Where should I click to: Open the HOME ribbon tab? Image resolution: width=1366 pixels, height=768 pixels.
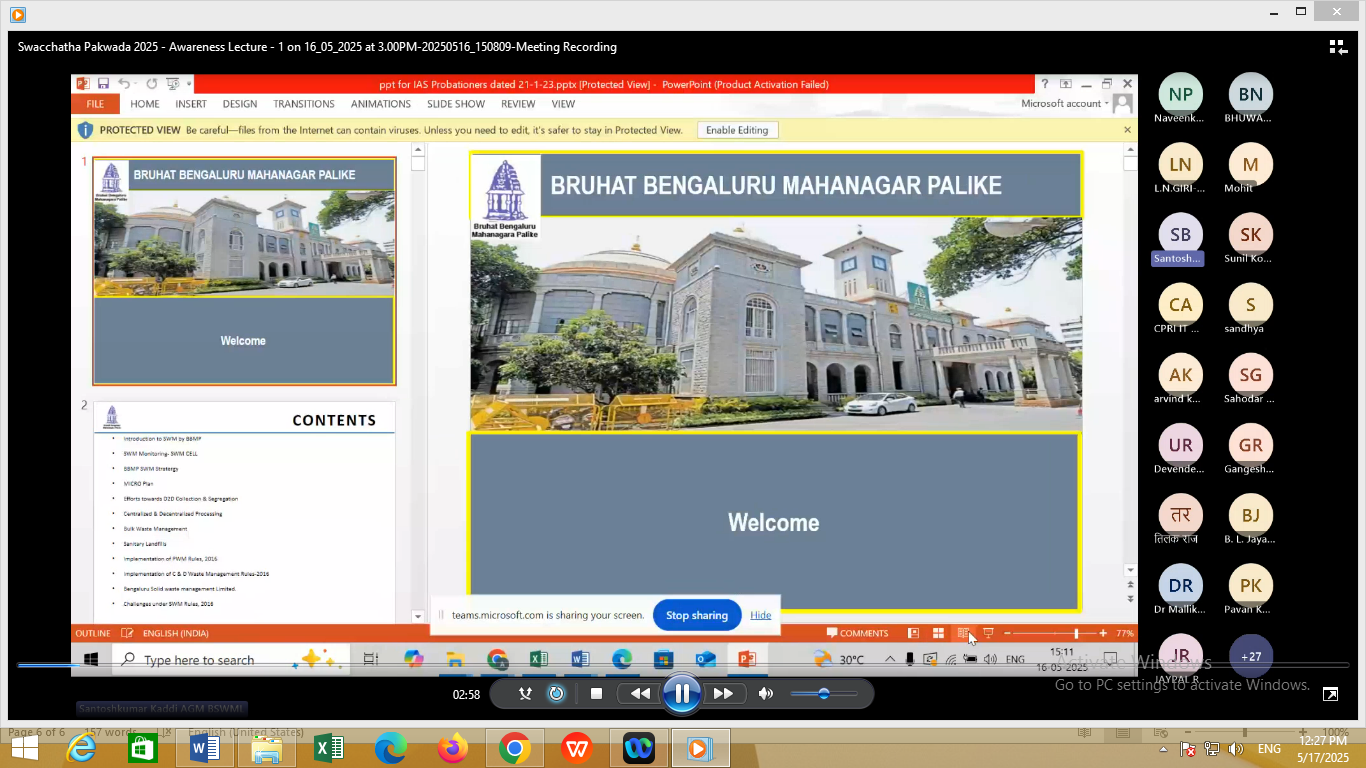(x=145, y=104)
